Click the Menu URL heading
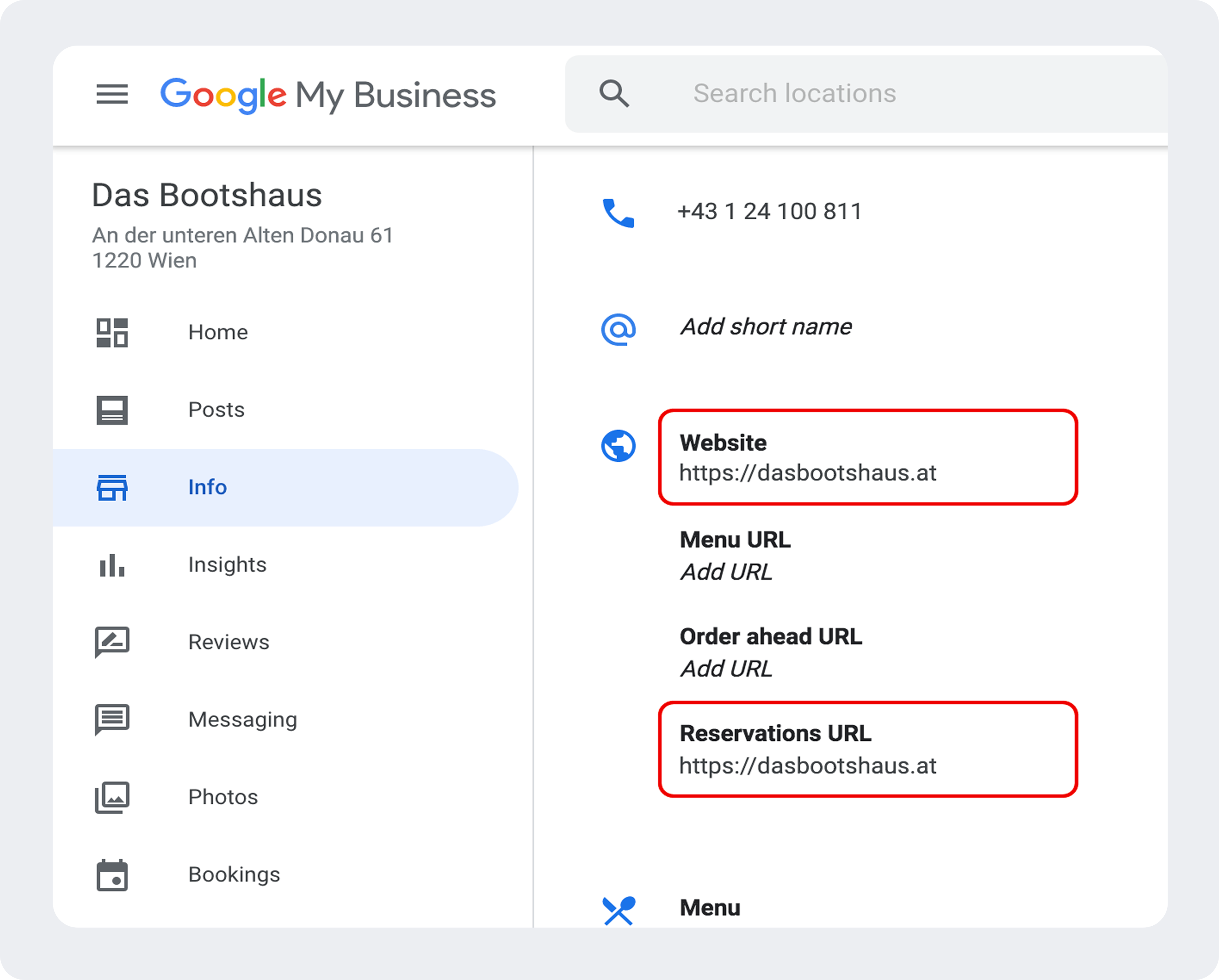Image resolution: width=1219 pixels, height=980 pixels. (x=735, y=540)
